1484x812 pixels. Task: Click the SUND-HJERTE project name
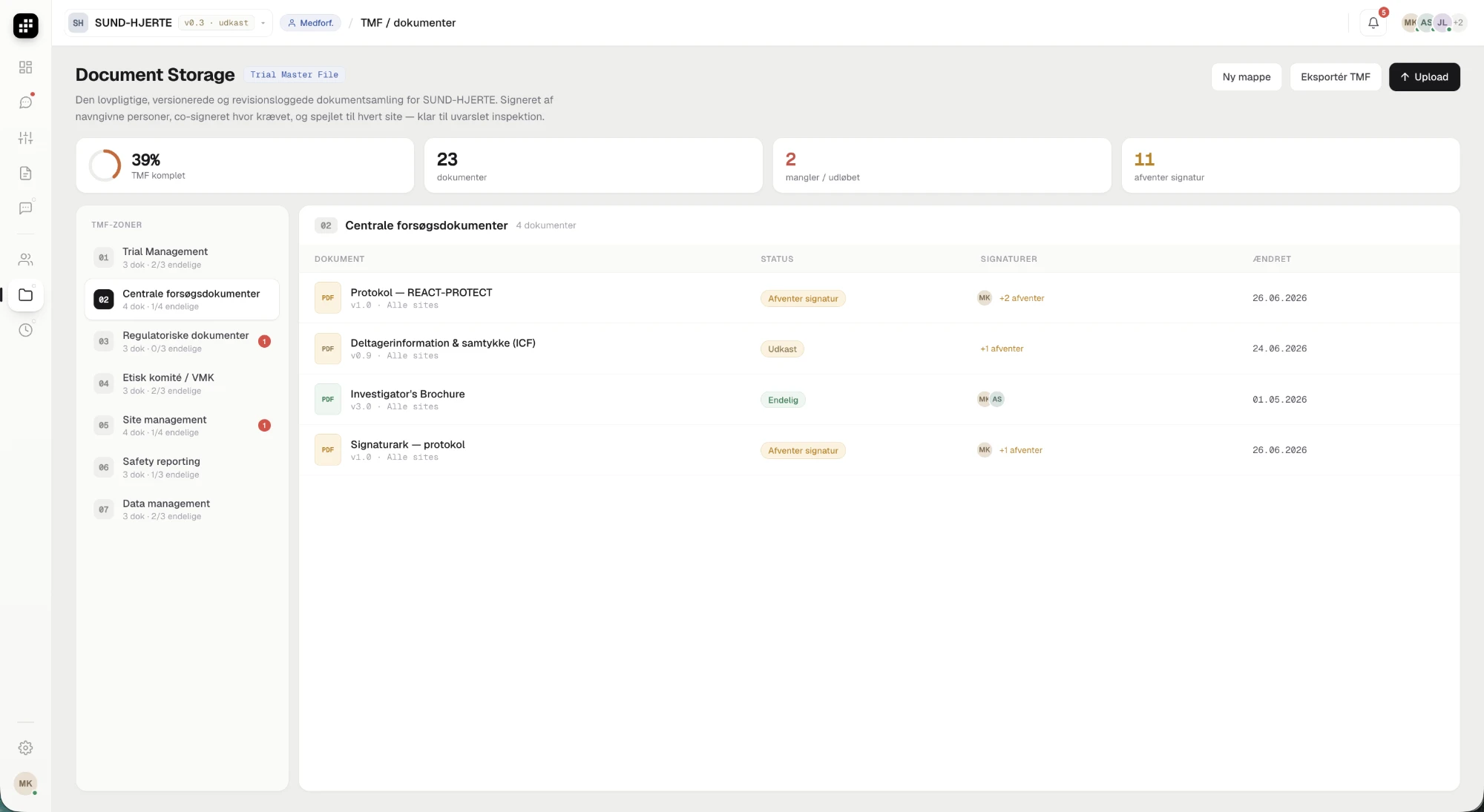[134, 23]
